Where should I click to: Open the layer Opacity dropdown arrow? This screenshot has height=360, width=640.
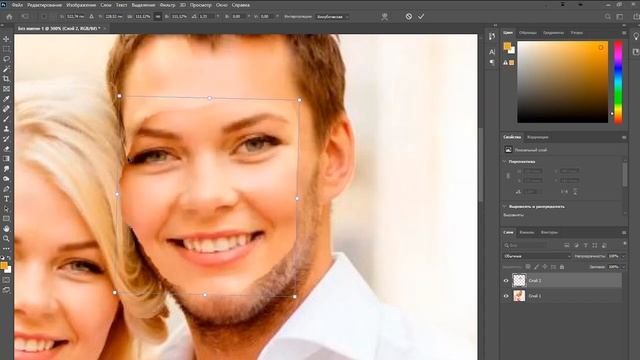tap(623, 256)
